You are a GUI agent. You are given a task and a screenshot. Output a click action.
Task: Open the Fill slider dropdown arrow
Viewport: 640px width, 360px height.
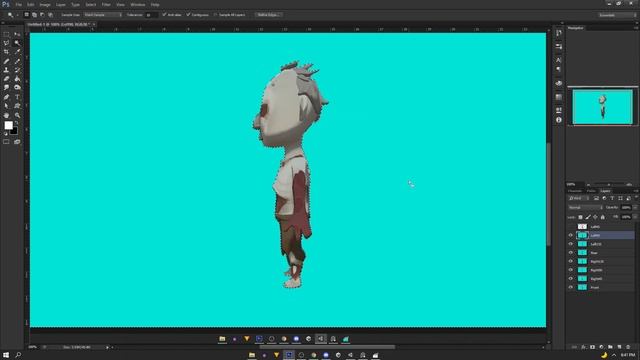[635, 217]
